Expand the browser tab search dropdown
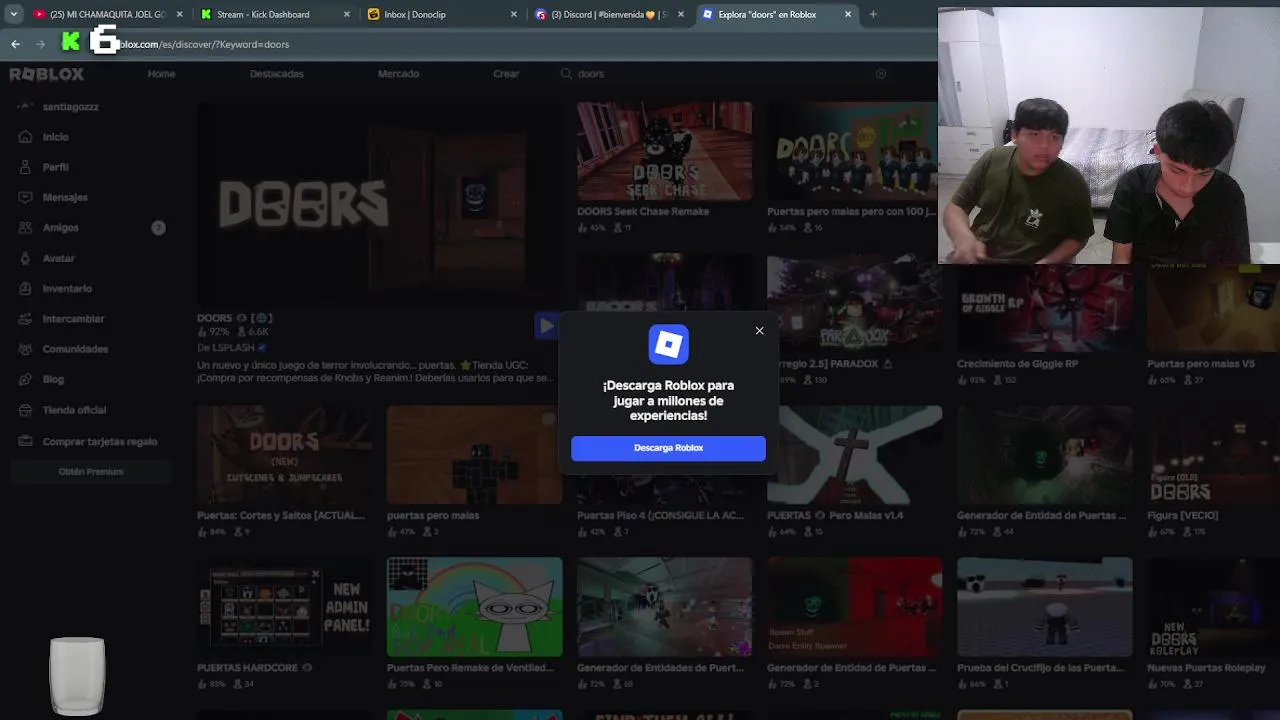Viewport: 1280px width, 720px height. [13, 14]
